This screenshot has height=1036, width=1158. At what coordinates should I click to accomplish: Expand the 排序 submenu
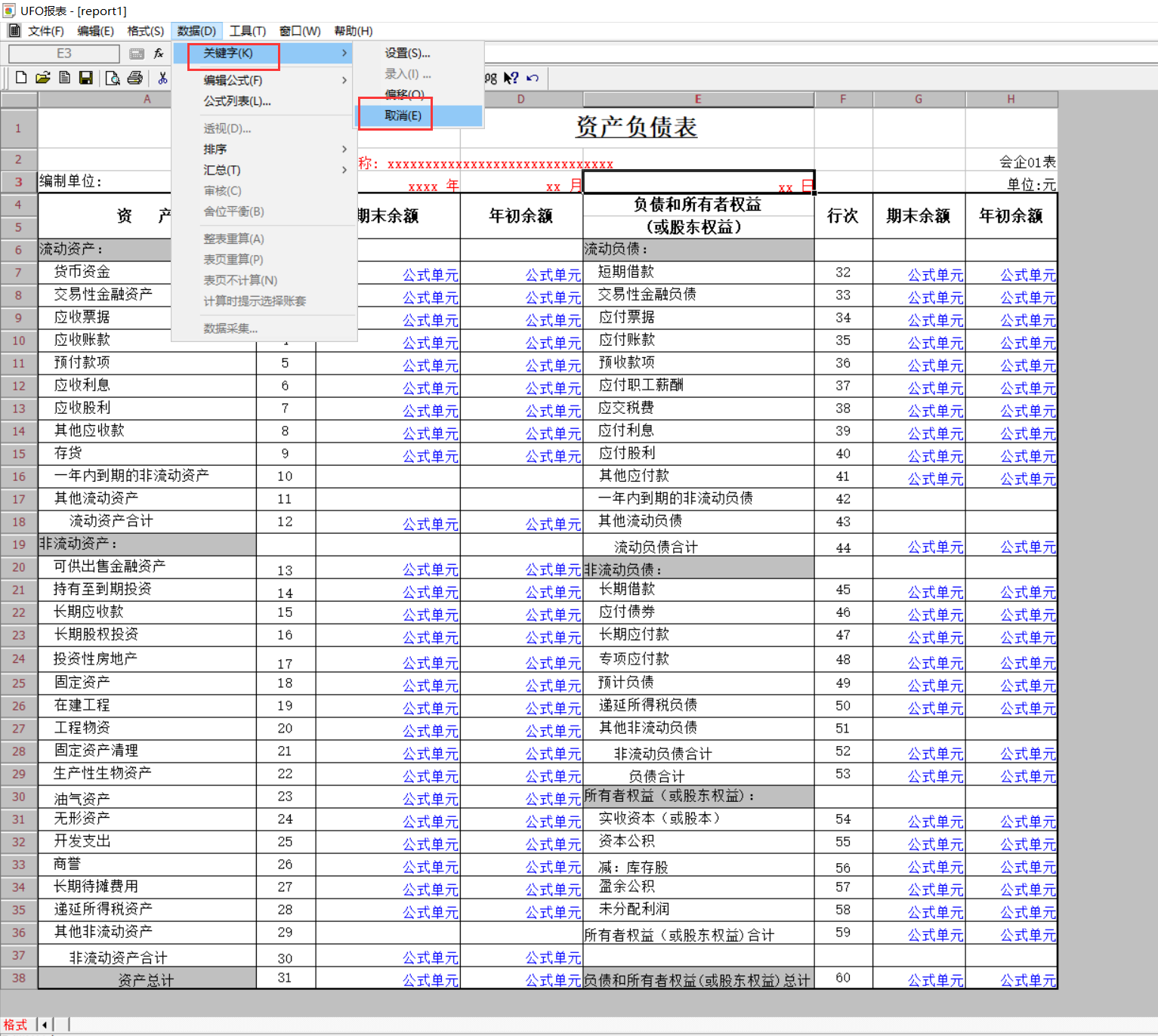tap(264, 150)
